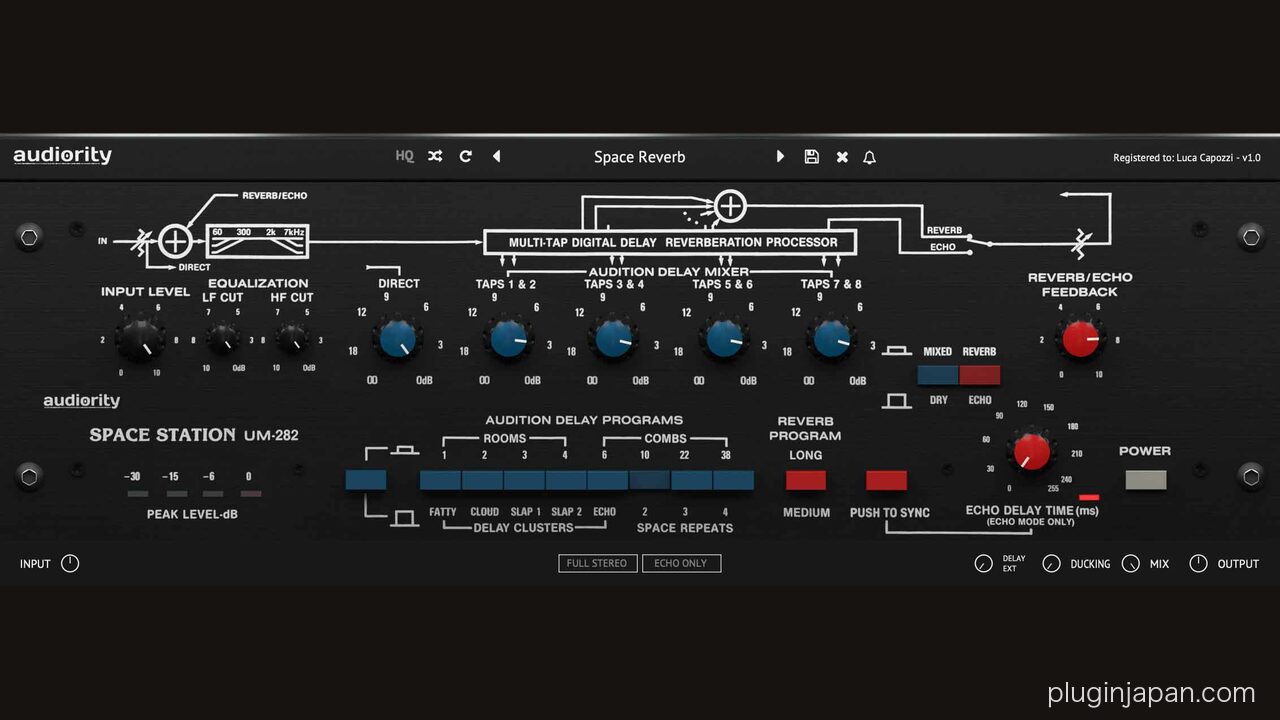
Task: Click the Echo Delay Time red knob
Action: tap(1031, 451)
